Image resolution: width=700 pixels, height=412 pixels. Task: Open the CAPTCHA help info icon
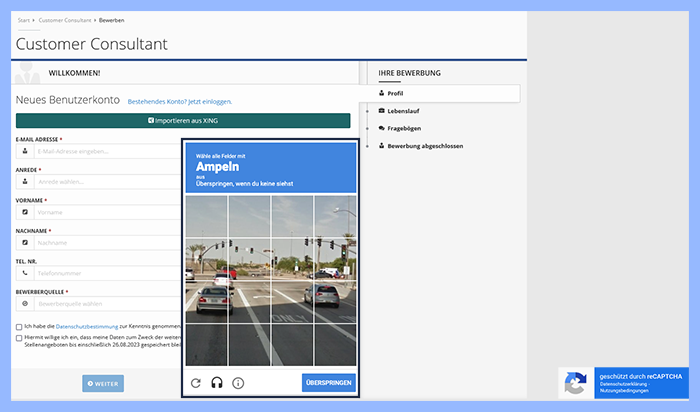pyautogui.click(x=238, y=383)
